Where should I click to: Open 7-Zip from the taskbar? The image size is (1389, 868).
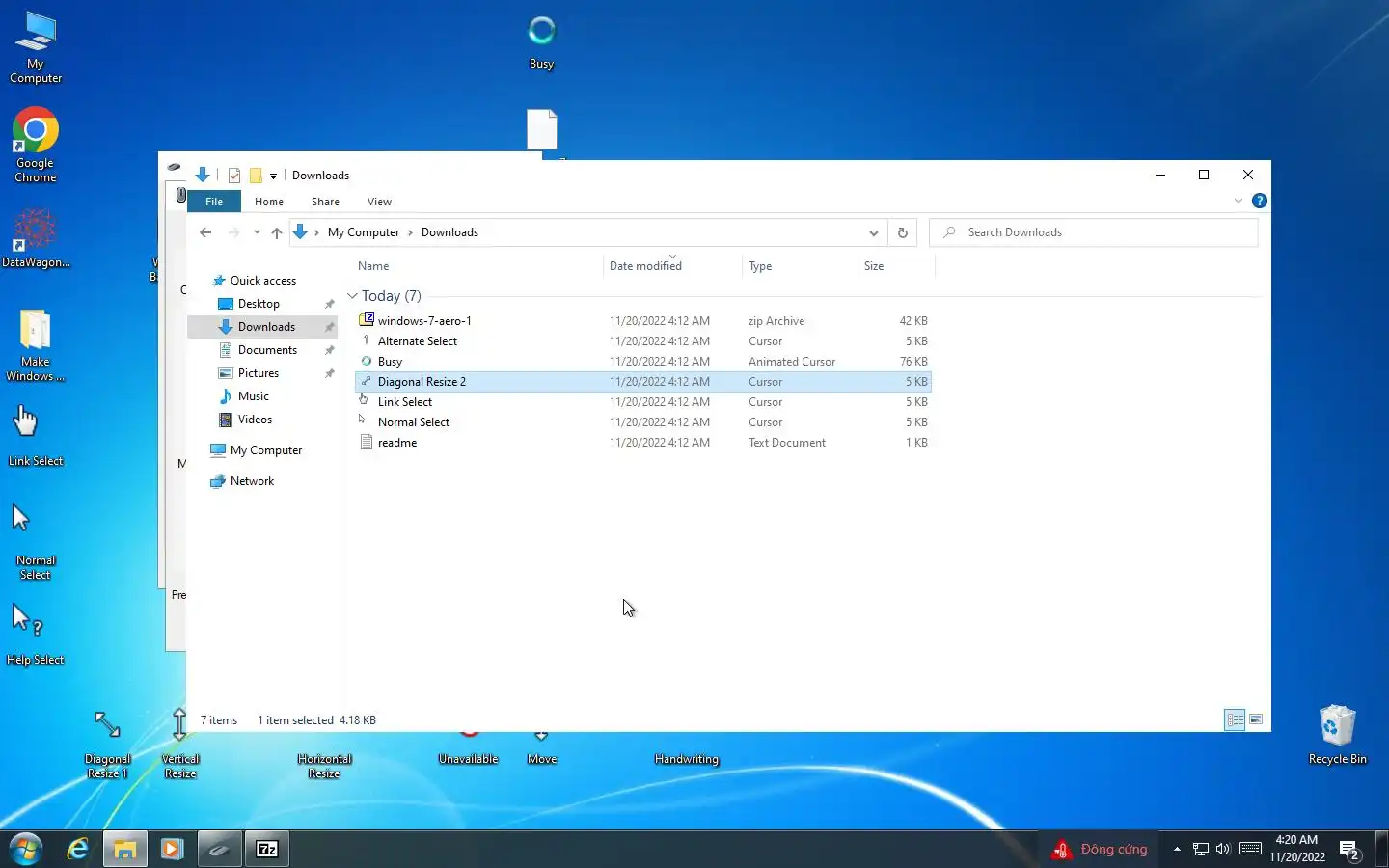267,849
